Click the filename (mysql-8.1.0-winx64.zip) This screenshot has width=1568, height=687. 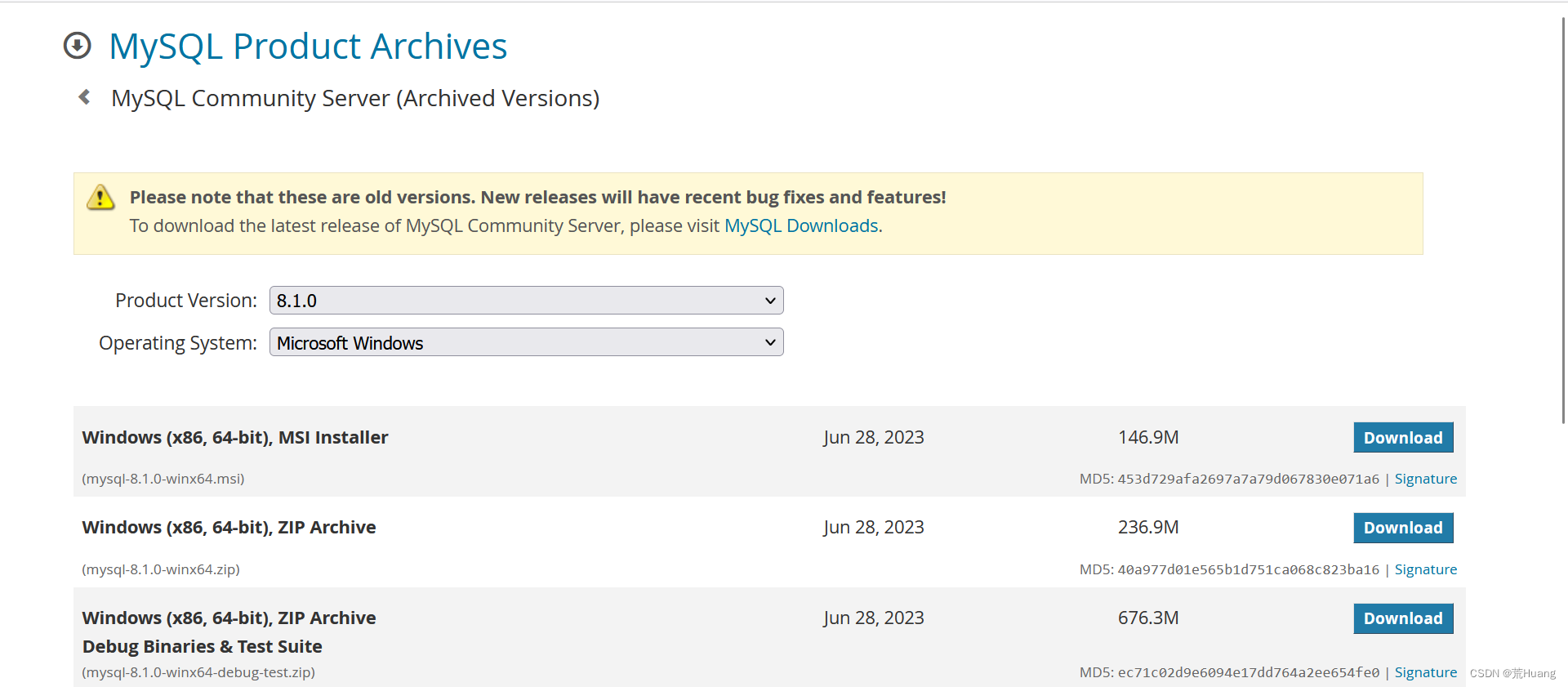coord(161,569)
